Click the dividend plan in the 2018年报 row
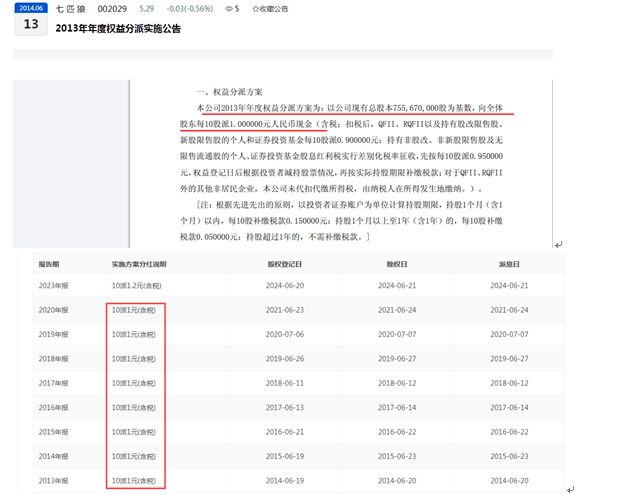The image size is (637, 495). pyautogui.click(x=134, y=359)
